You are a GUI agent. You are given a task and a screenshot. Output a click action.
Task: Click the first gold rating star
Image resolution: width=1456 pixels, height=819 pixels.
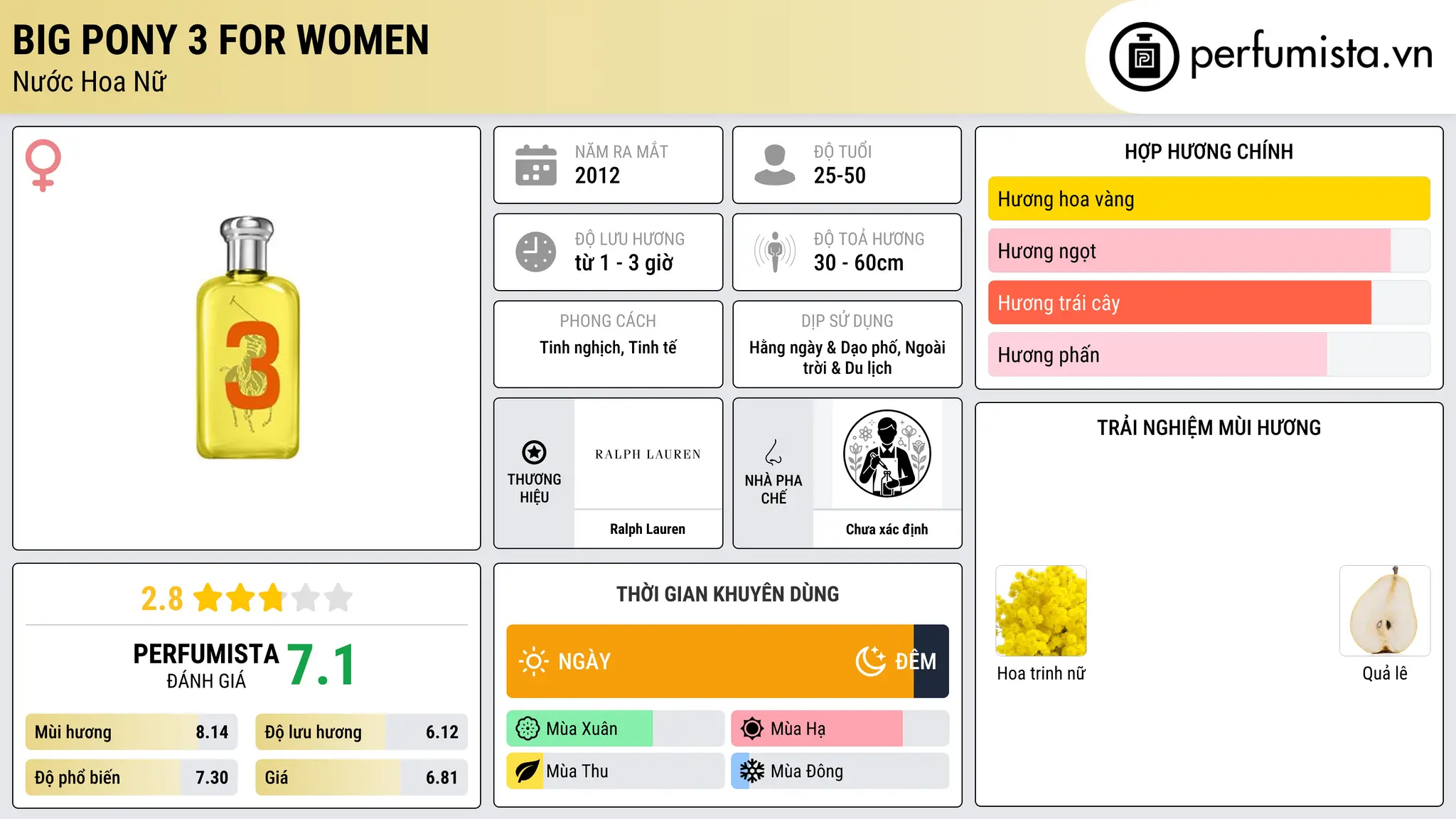click(x=208, y=598)
